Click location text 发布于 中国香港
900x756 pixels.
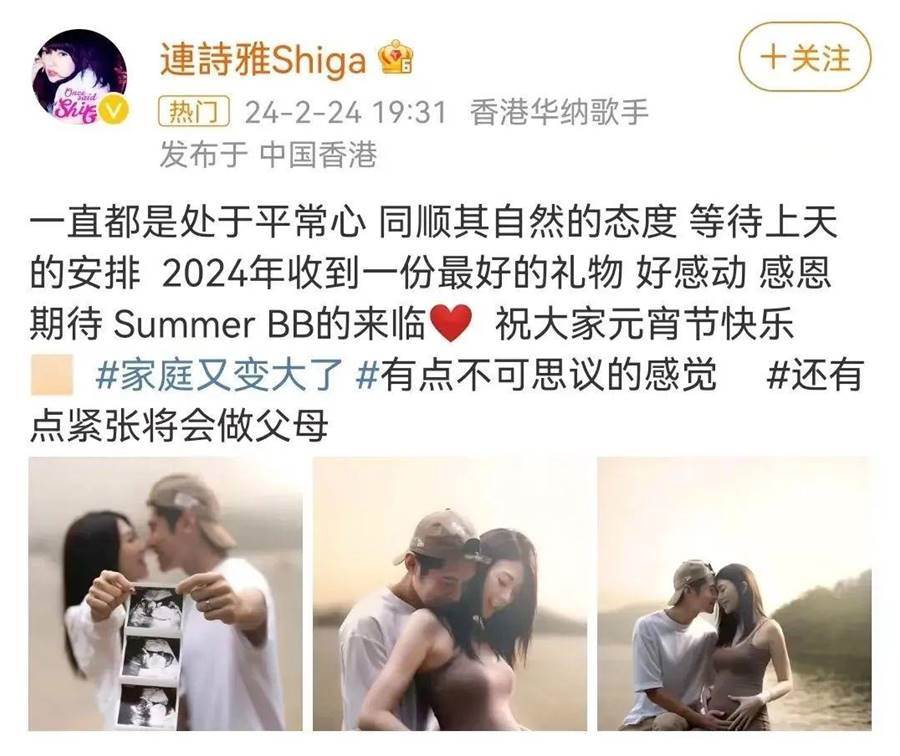tap(269, 154)
